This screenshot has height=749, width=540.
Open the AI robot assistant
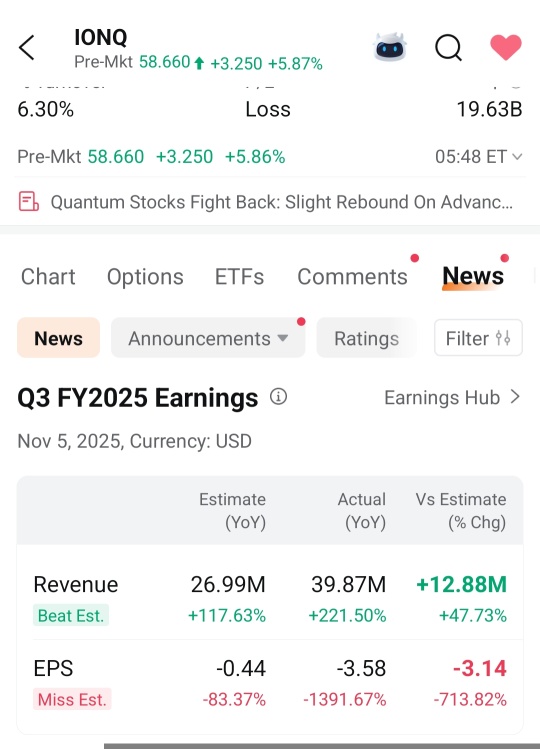[390, 47]
